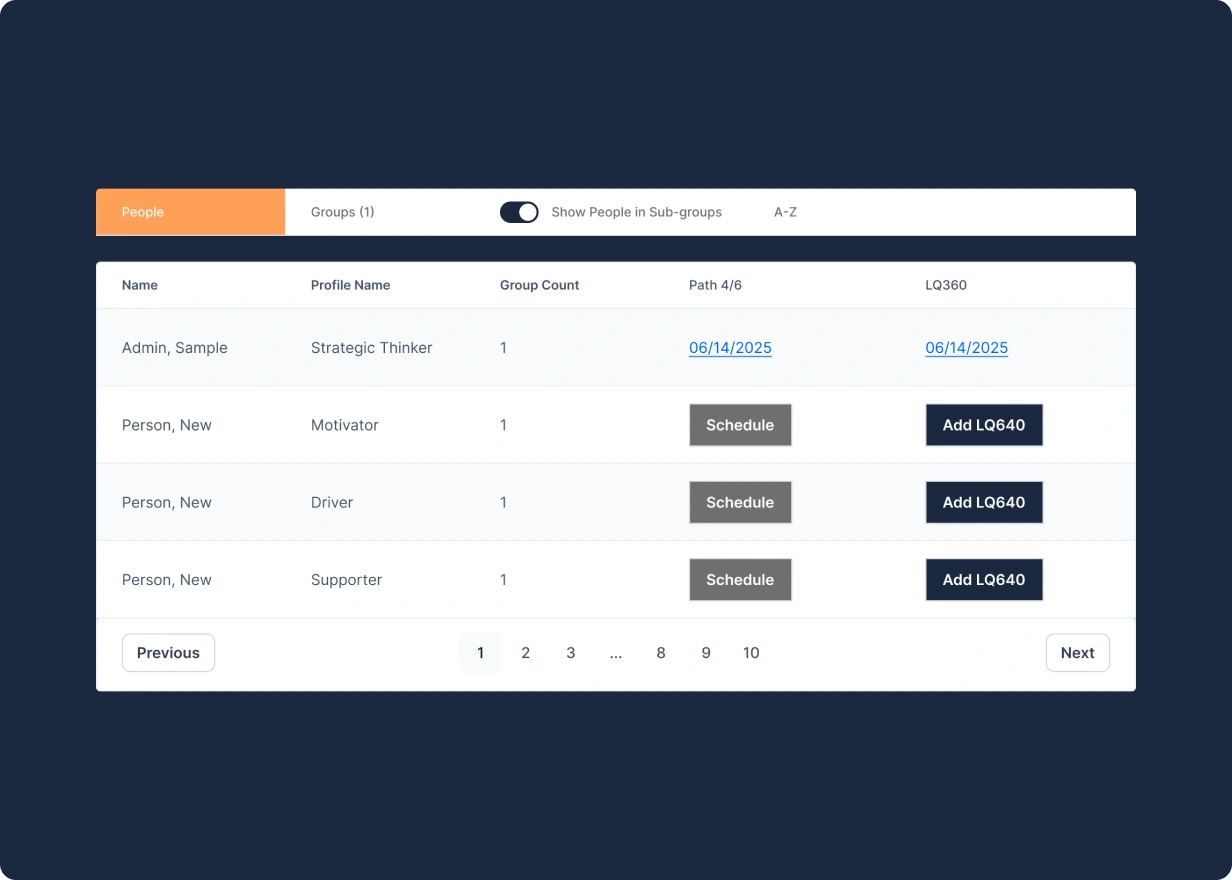Click Add LQ640 in the Driver row

[x=984, y=502]
